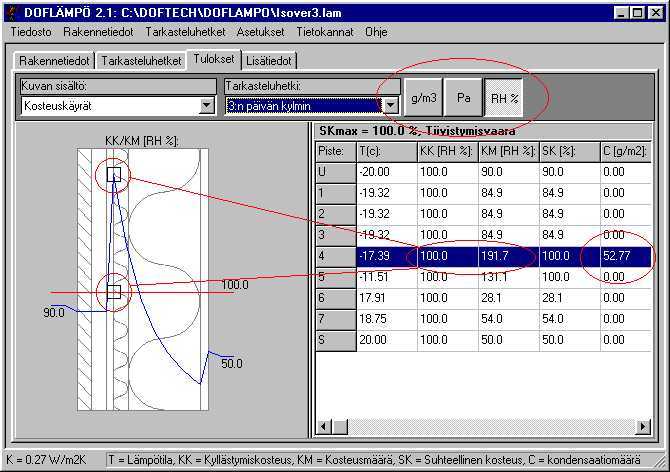Click the upper square marker in the diagram
Image resolution: width=670 pixels, height=472 pixels.
click(x=113, y=175)
